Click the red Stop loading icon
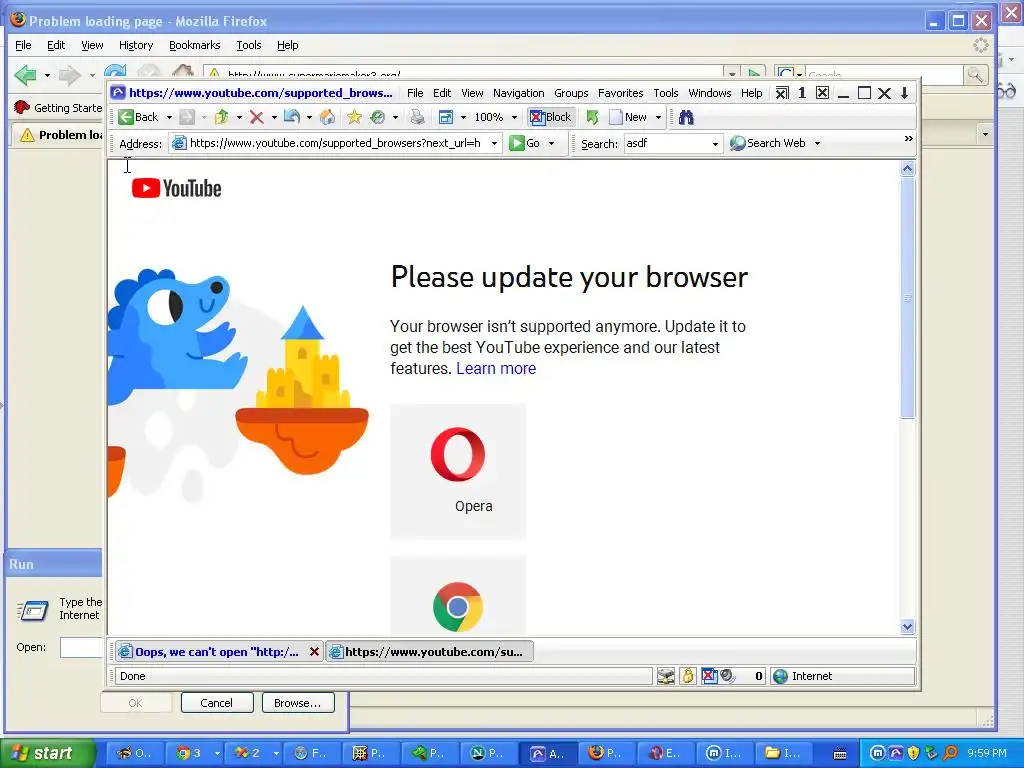 click(x=257, y=117)
